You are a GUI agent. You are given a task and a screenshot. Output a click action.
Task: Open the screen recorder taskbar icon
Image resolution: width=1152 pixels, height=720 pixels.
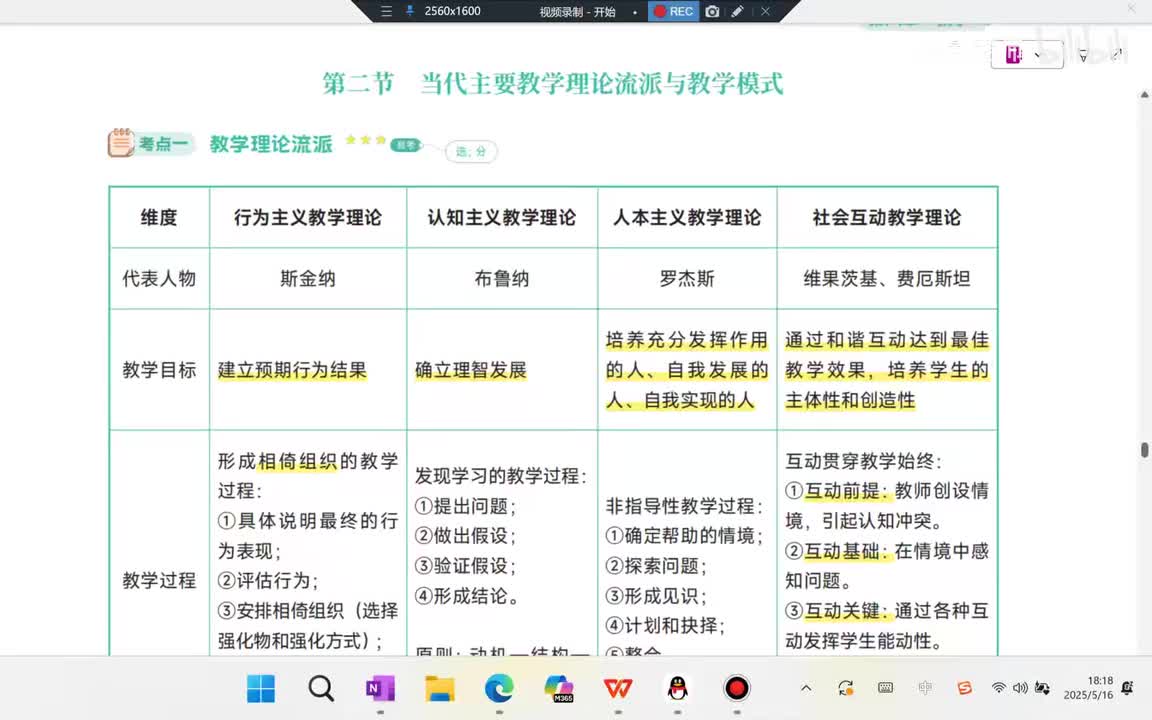coord(737,688)
